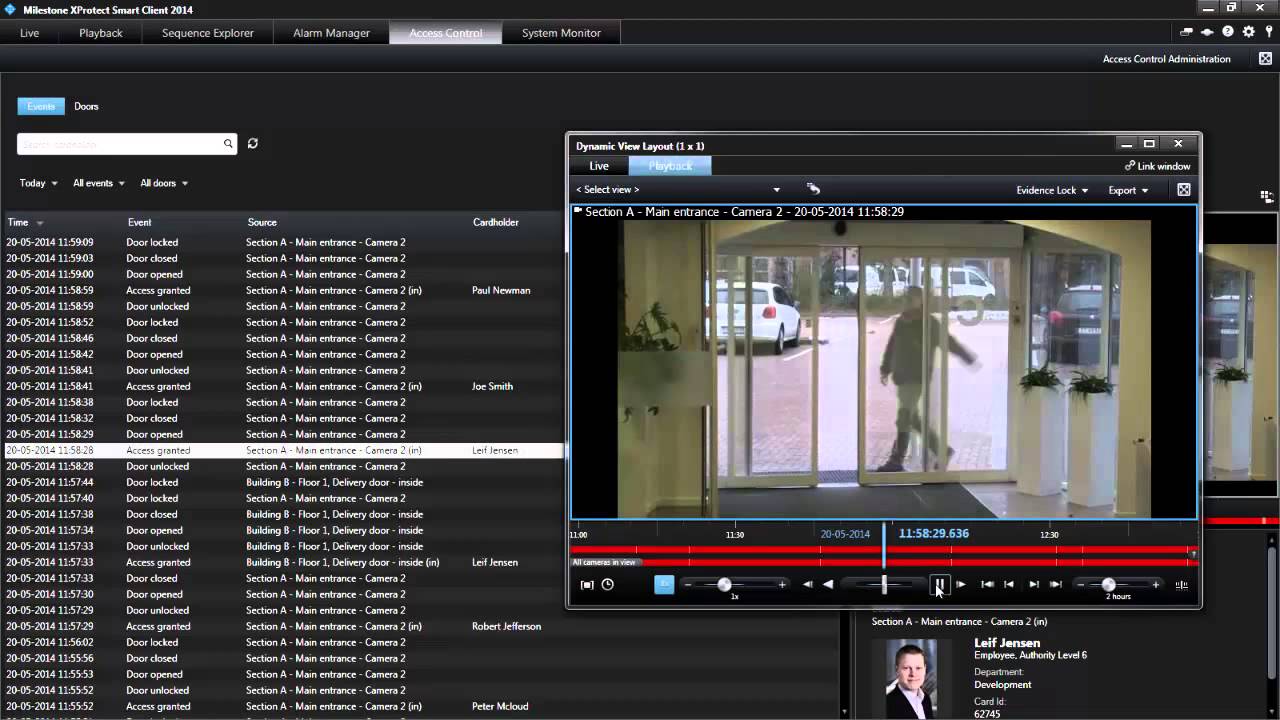1280x720 pixels.
Task: Click the chain icon of Link window
Action: point(1130,166)
